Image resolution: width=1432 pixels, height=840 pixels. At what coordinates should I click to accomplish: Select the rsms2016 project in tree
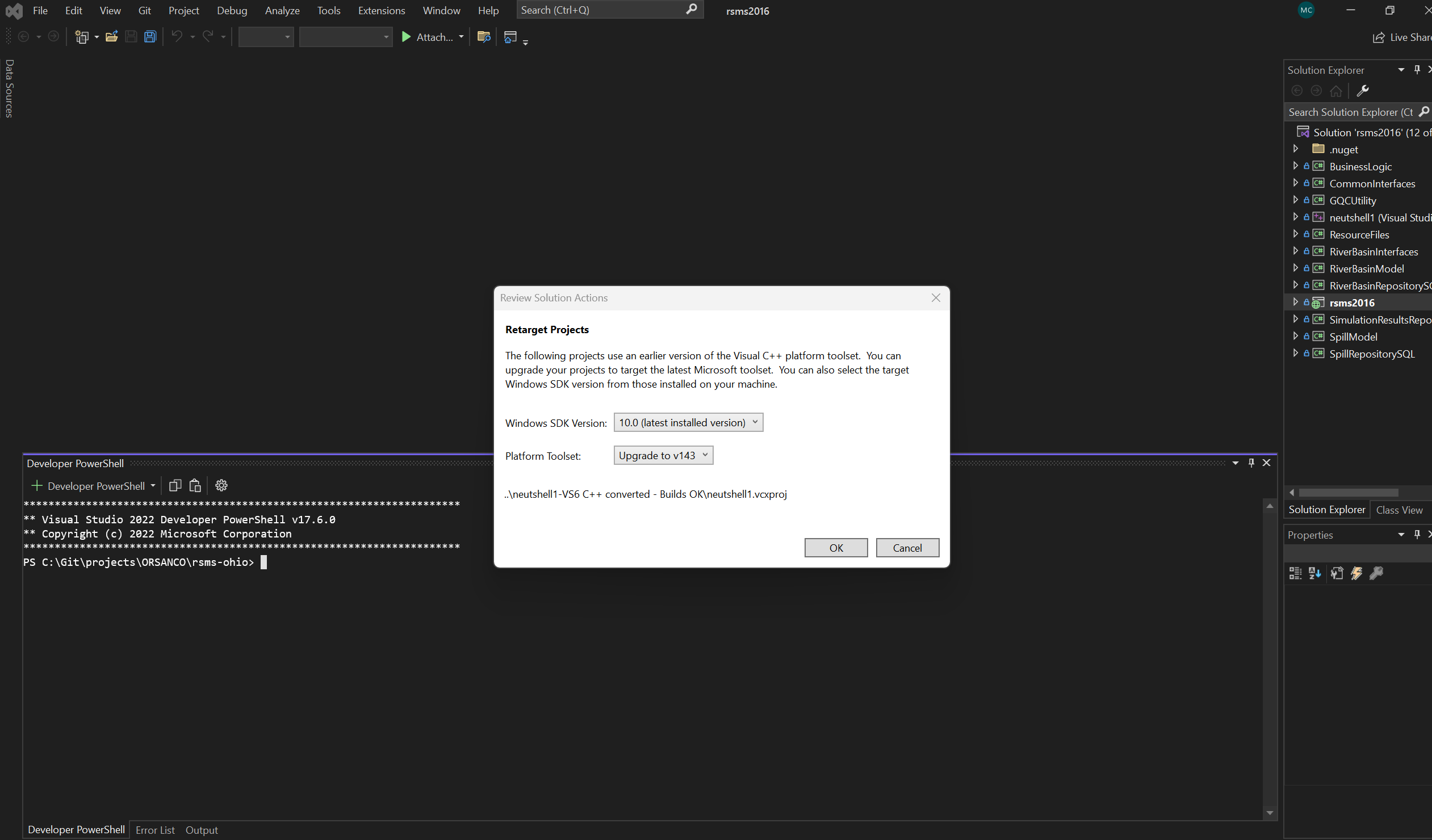[1351, 303]
